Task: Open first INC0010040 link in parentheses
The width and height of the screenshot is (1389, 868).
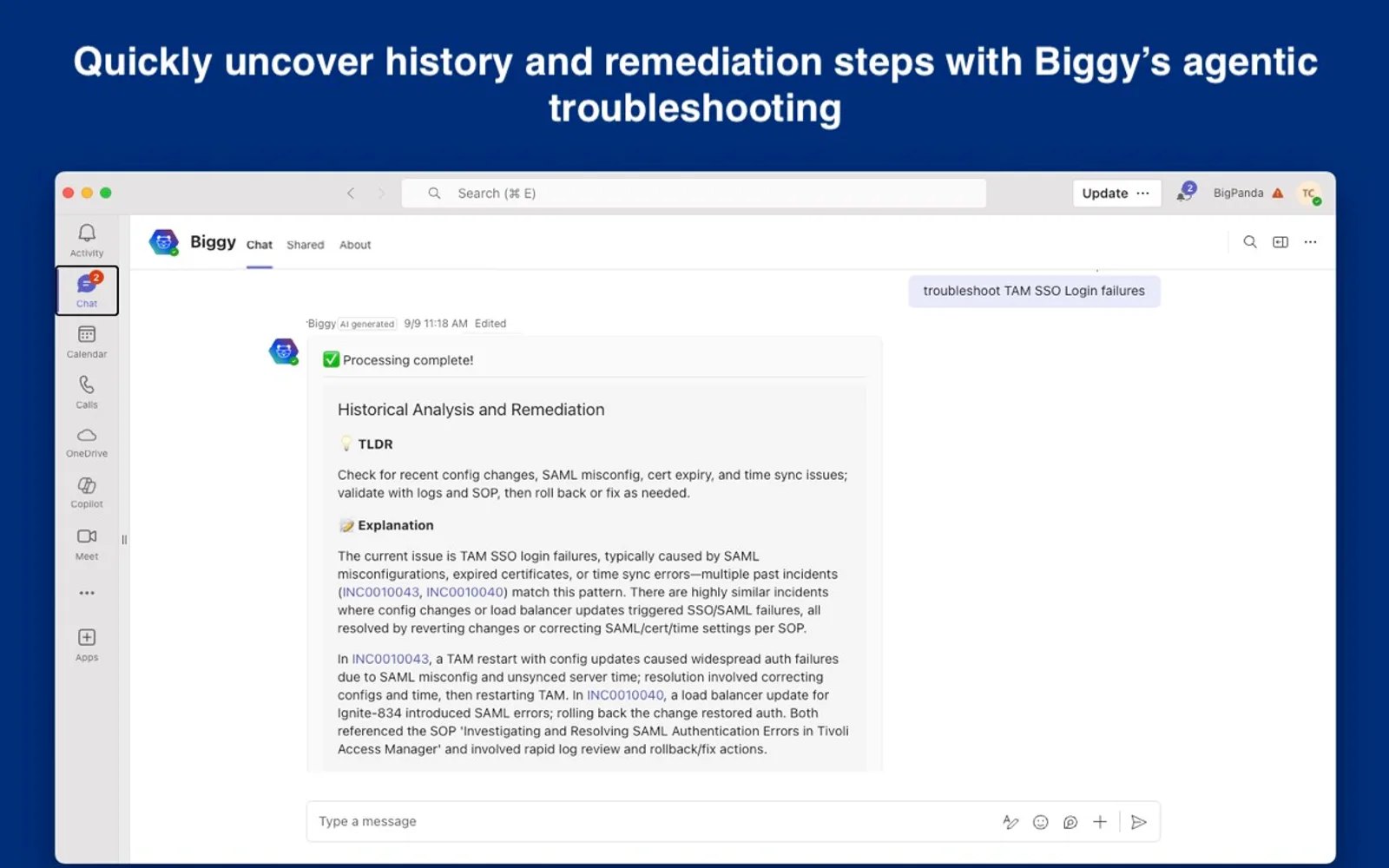Action: coord(464,593)
